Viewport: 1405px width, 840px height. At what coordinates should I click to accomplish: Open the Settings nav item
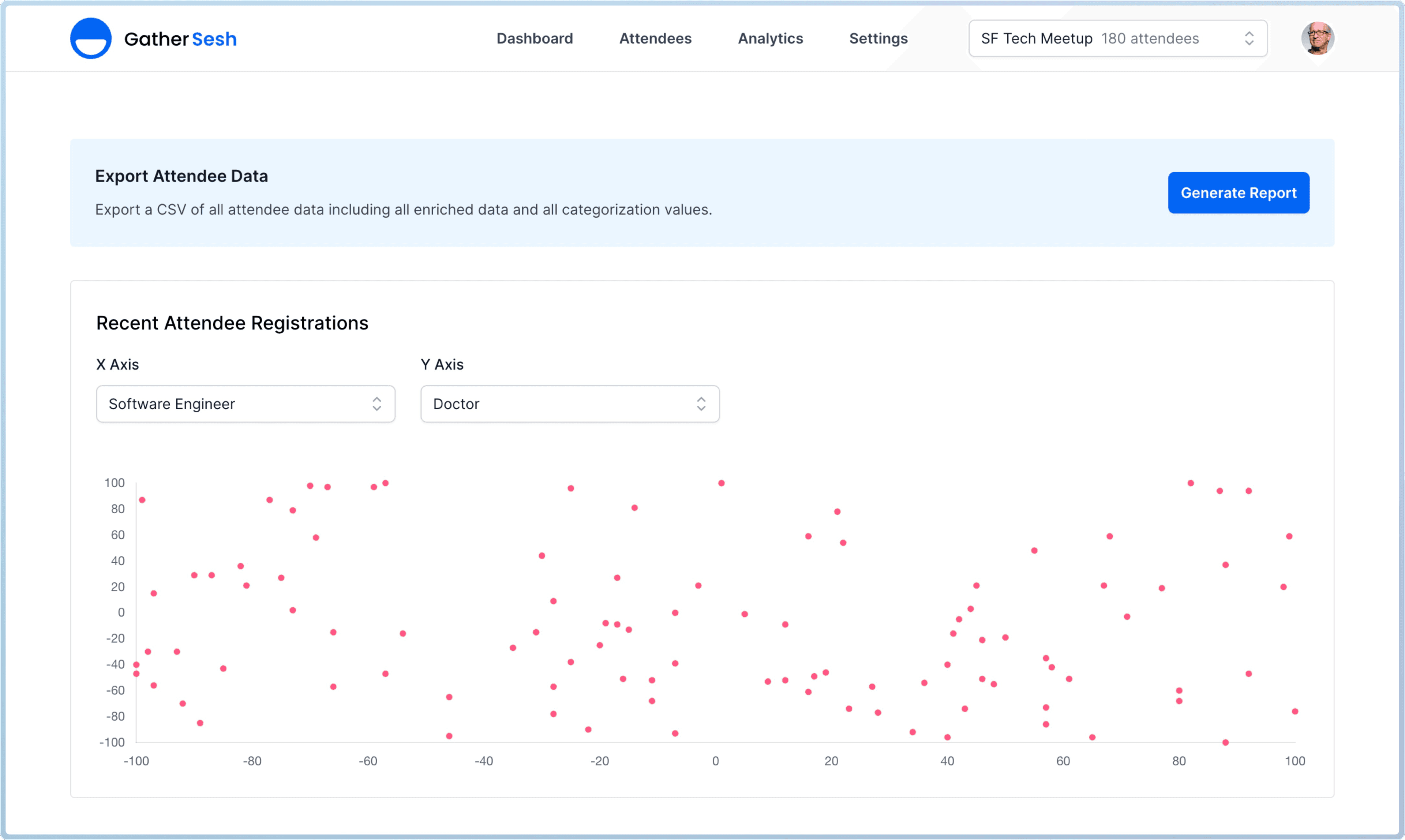(878, 38)
